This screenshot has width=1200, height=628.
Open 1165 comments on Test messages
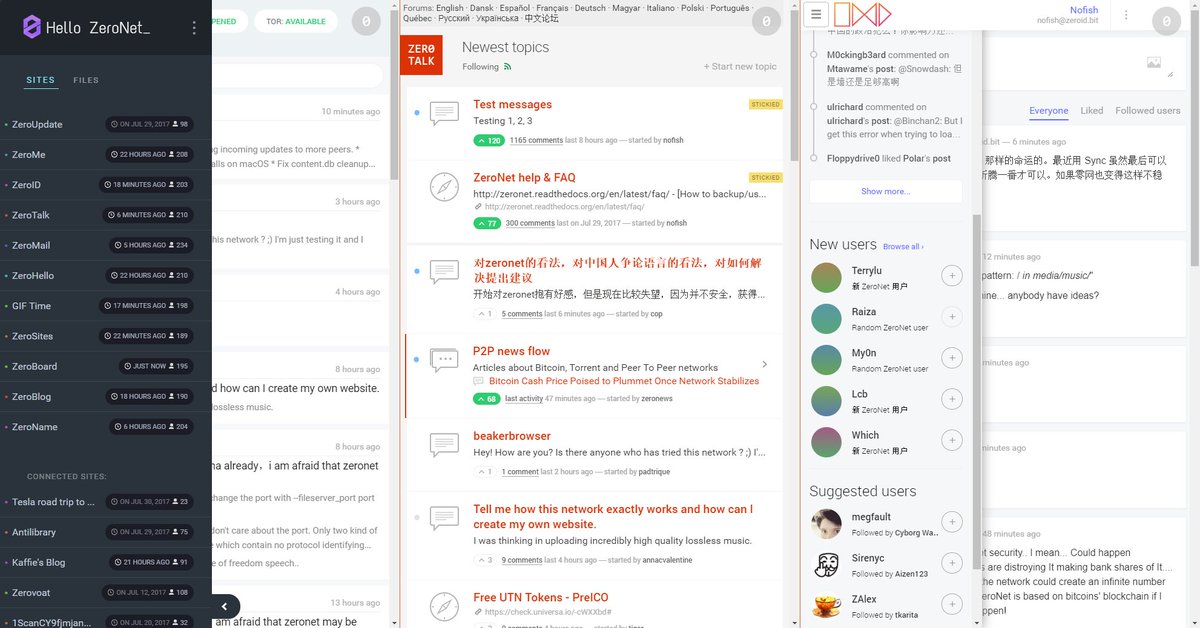tap(536, 141)
